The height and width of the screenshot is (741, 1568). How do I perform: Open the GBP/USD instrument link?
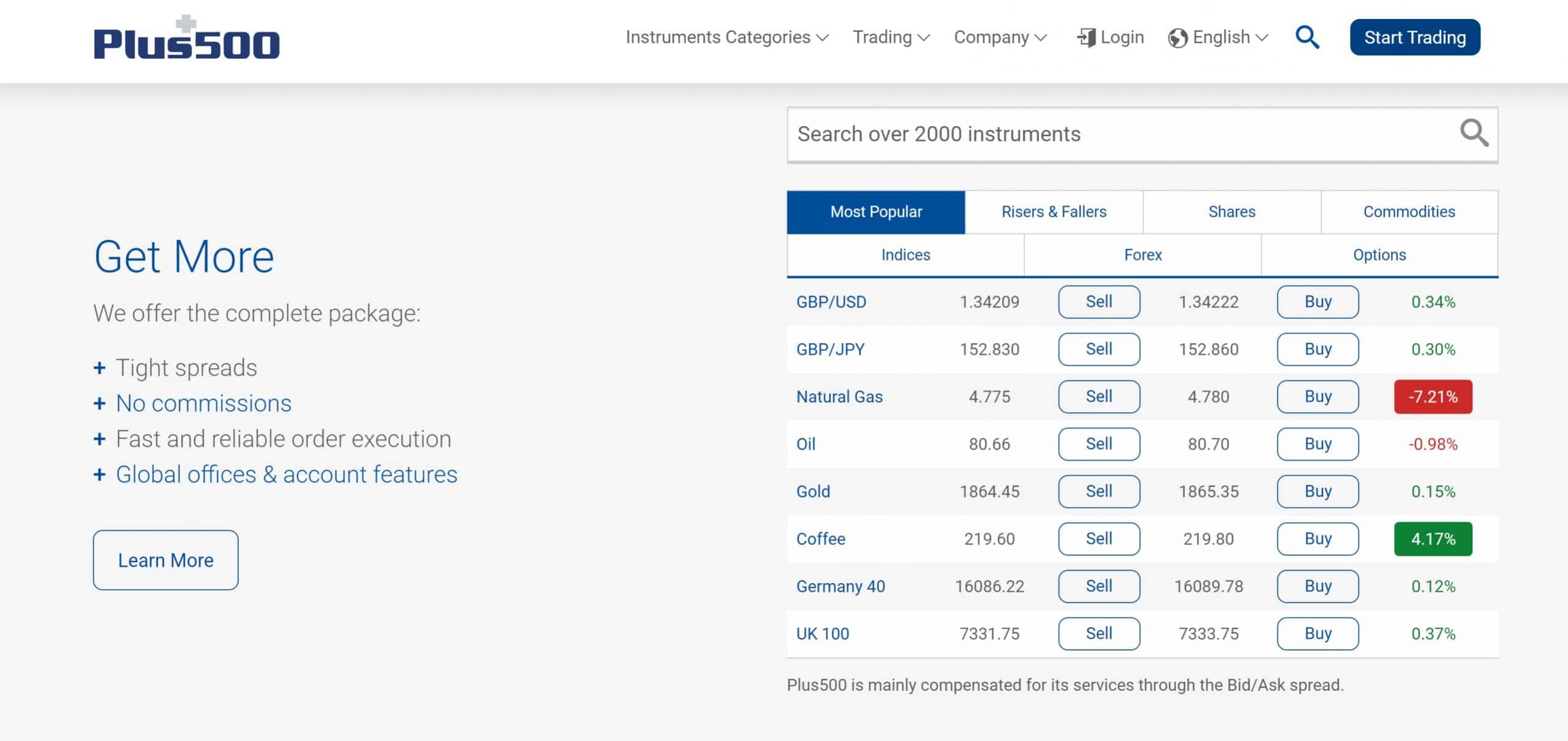click(831, 302)
